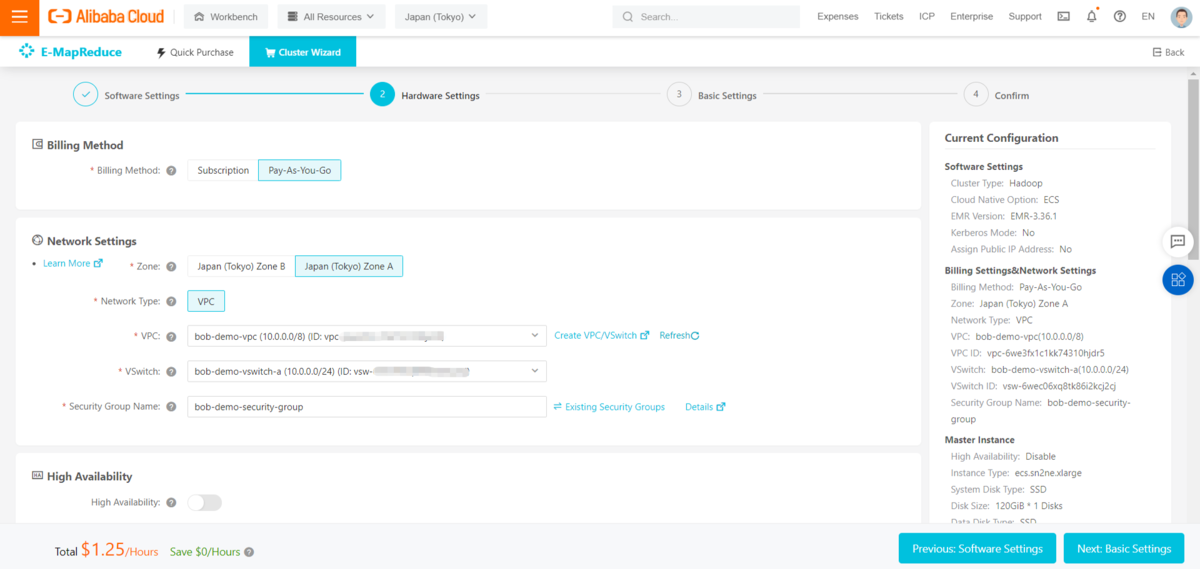The image size is (1200, 569).
Task: Toggle Existing Security Groups mode
Action: (609, 407)
